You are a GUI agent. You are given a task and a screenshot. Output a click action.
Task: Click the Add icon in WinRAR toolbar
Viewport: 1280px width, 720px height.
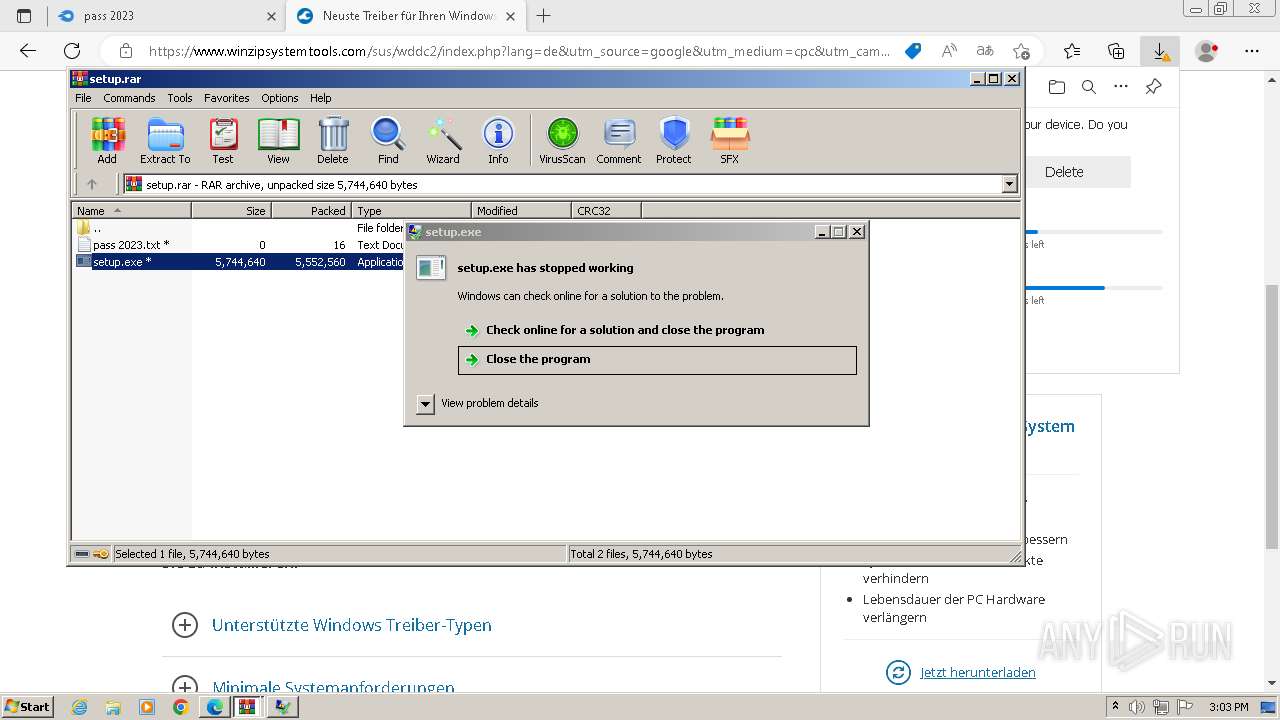(107, 141)
